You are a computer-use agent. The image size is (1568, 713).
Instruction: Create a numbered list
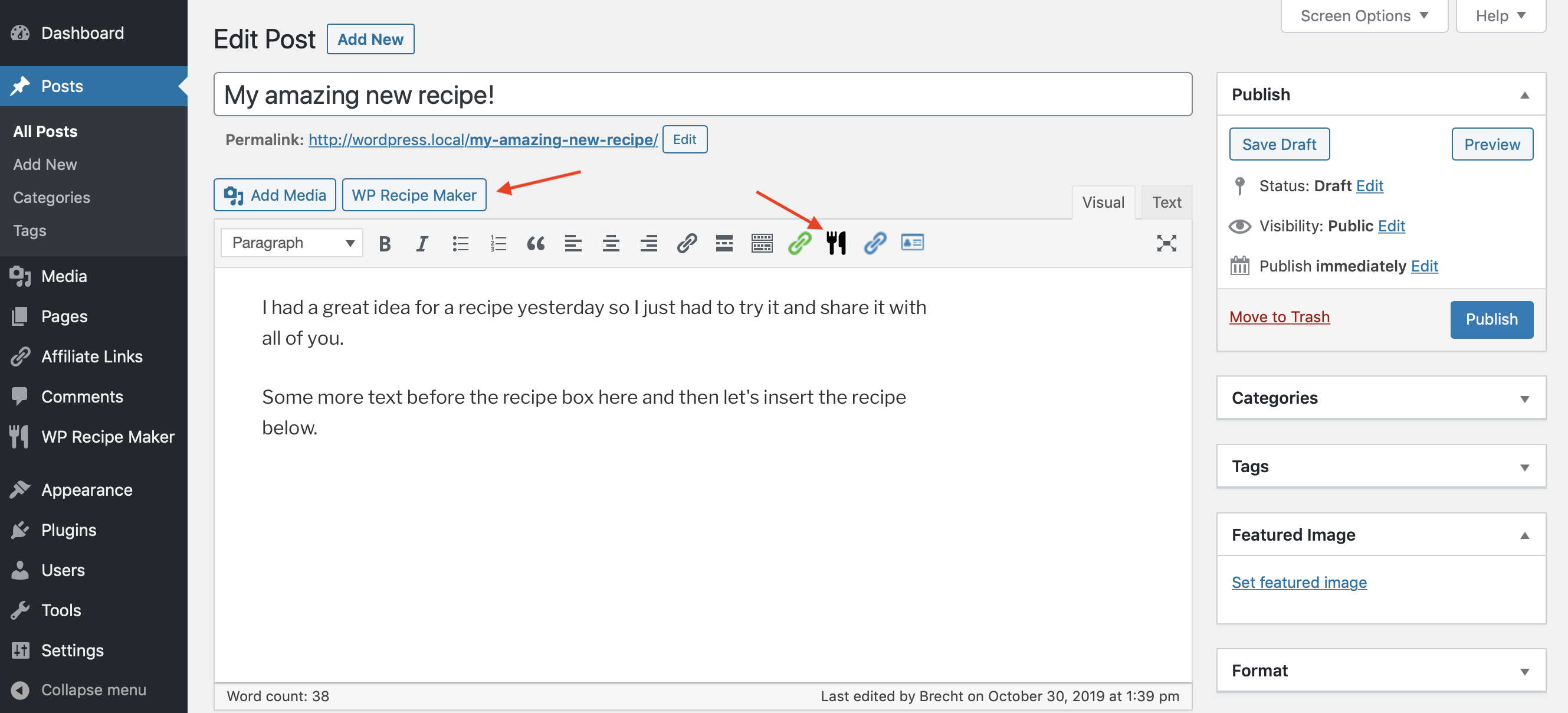[x=498, y=244]
